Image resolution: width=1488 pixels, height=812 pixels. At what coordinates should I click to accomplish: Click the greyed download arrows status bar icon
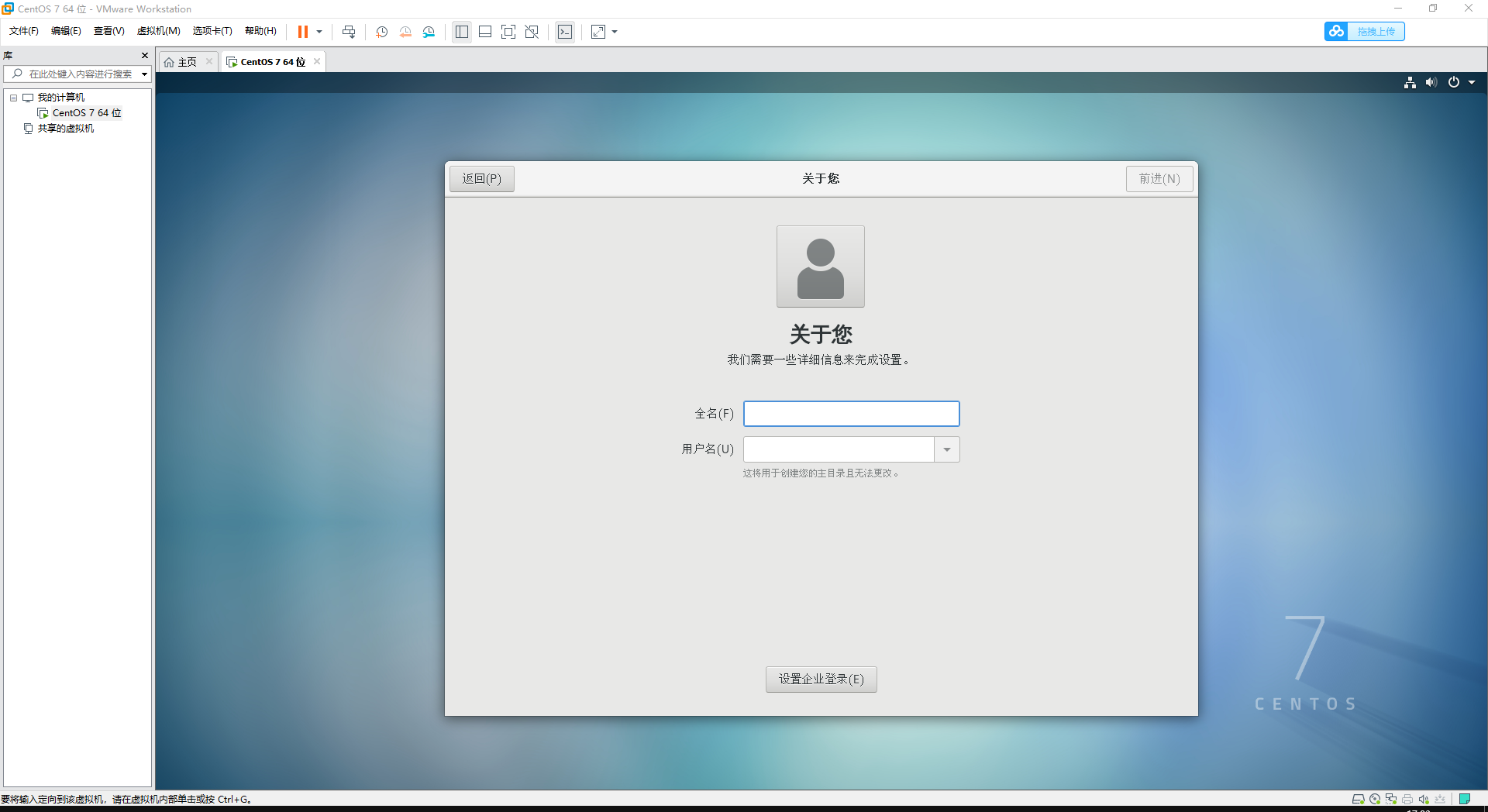pyautogui.click(x=1440, y=800)
